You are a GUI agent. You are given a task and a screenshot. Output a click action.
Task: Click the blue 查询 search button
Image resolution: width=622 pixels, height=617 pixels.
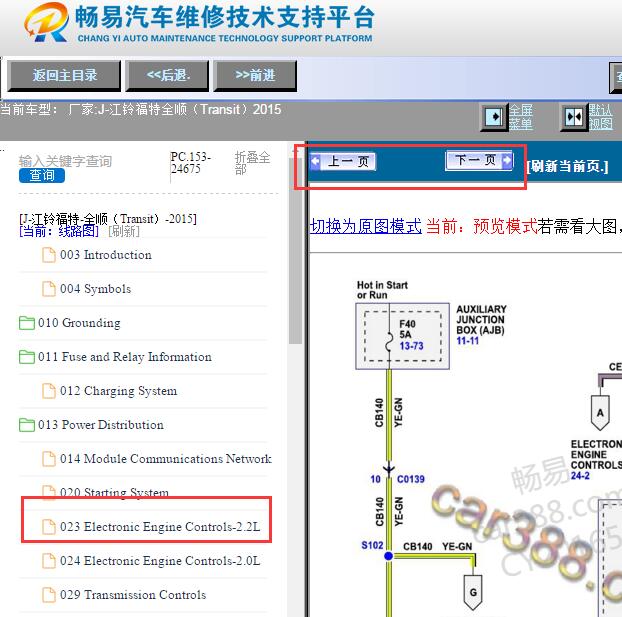tap(42, 175)
